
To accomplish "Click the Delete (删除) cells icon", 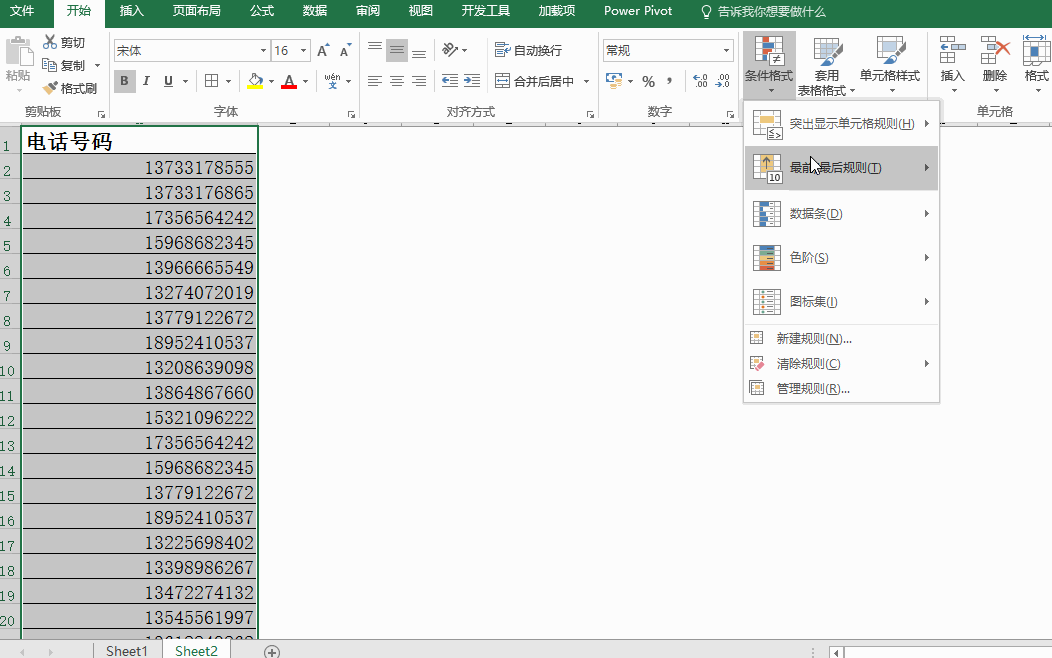I will [994, 51].
